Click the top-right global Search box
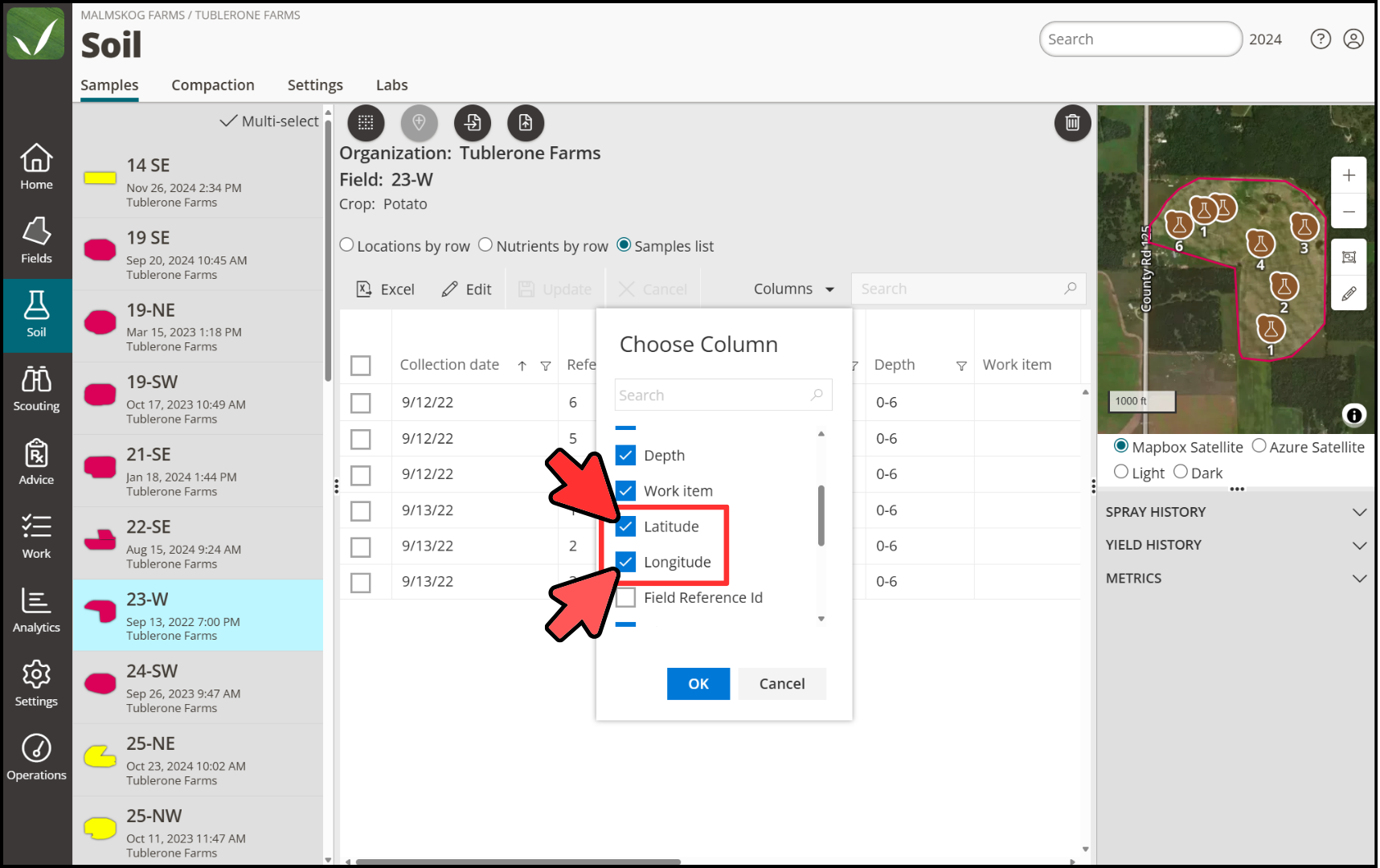Screen dimensions: 1380x868 point(1140,39)
